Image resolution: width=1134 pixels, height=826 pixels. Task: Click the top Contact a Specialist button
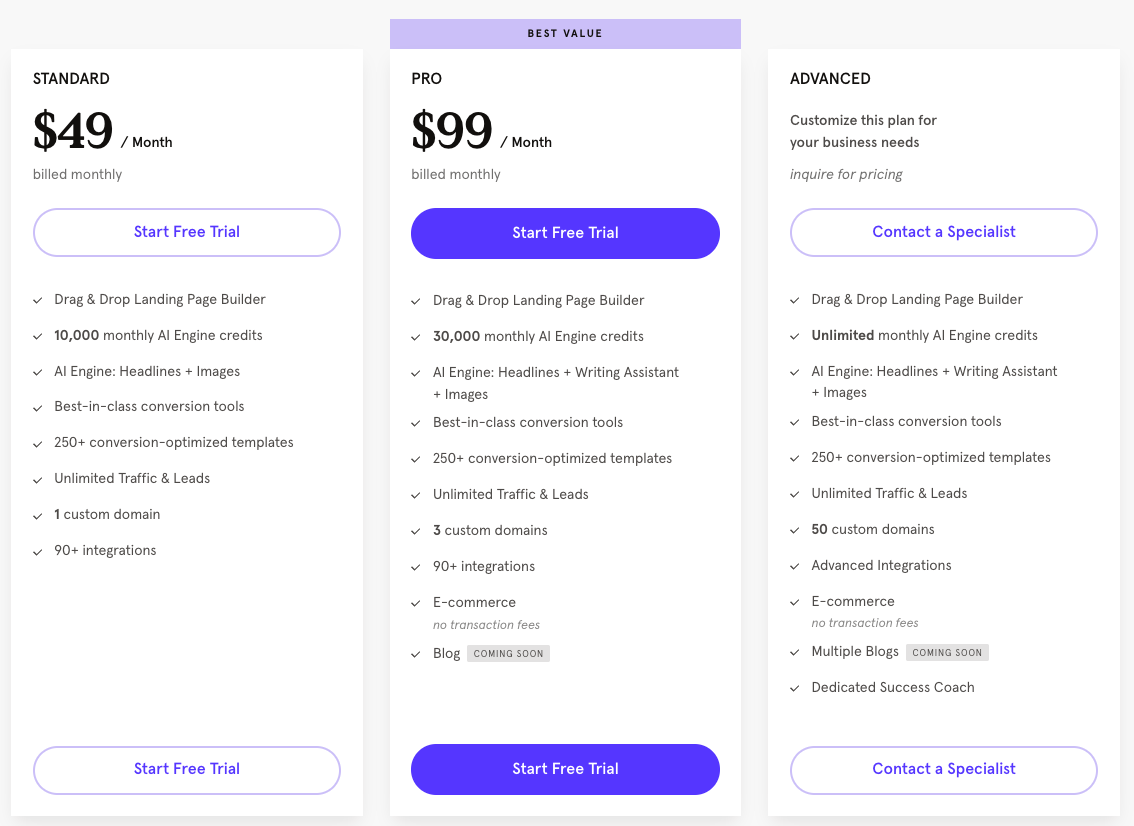(x=943, y=232)
